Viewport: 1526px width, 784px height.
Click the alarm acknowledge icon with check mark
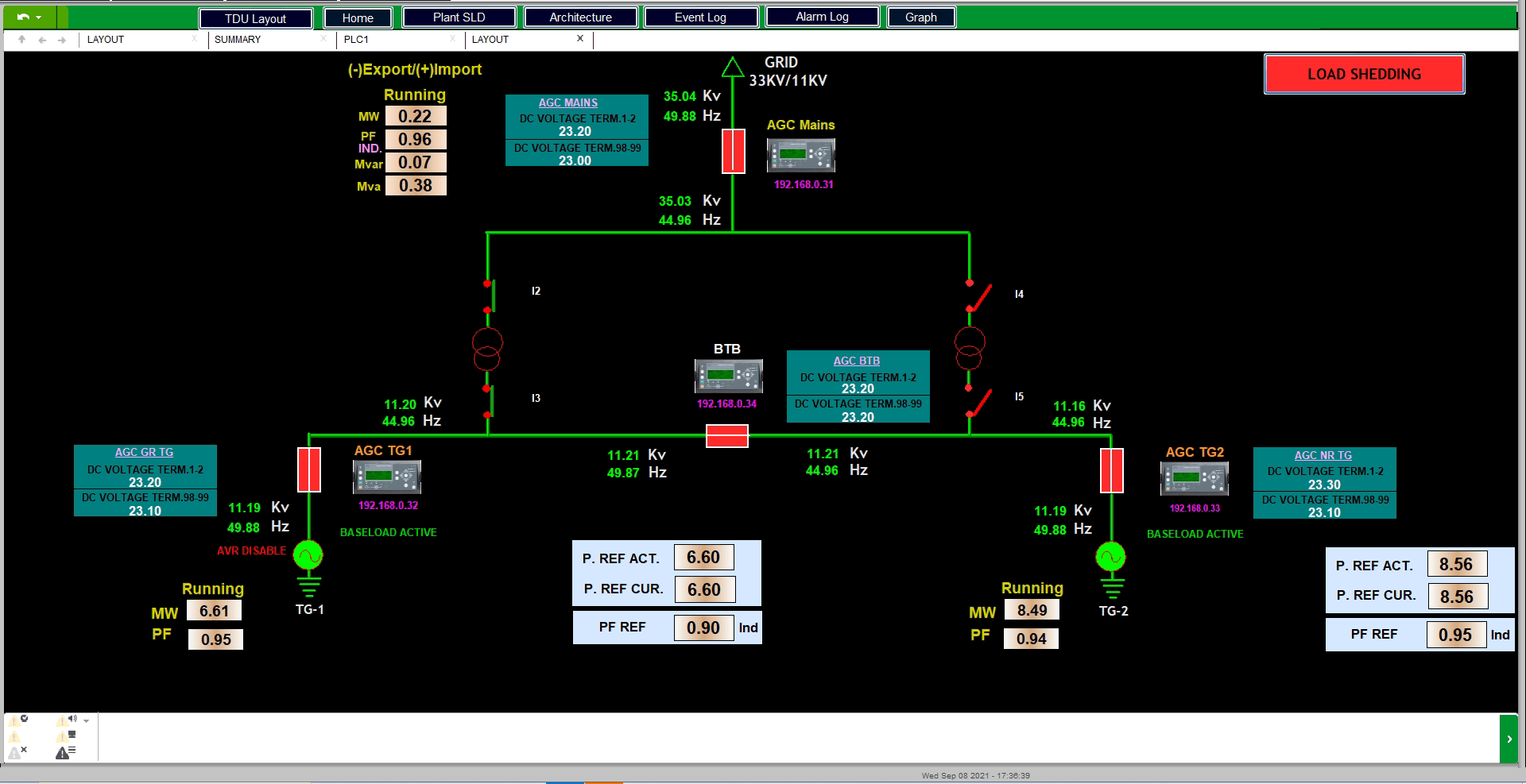[x=17, y=720]
